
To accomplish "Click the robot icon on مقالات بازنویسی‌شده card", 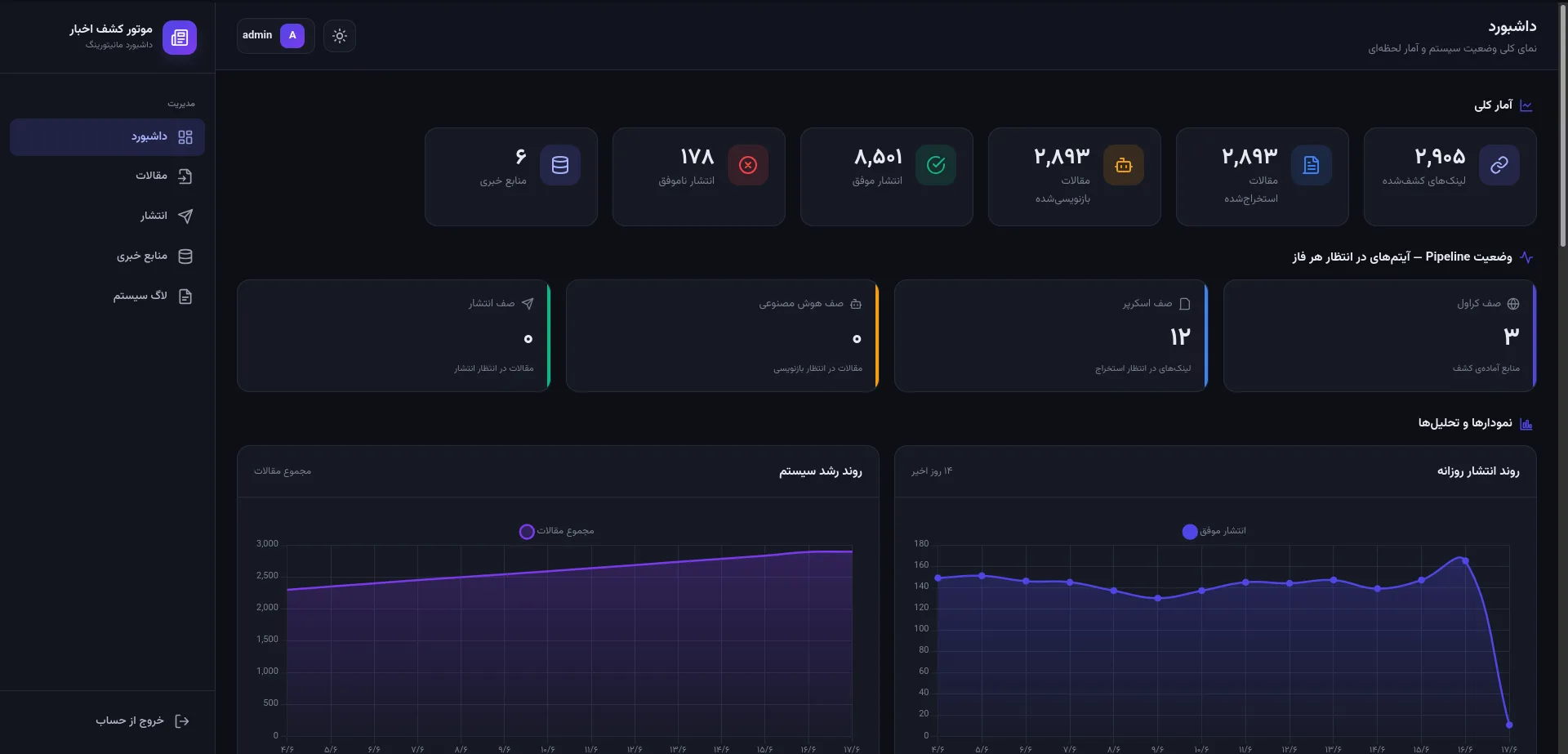I will click(x=1124, y=165).
